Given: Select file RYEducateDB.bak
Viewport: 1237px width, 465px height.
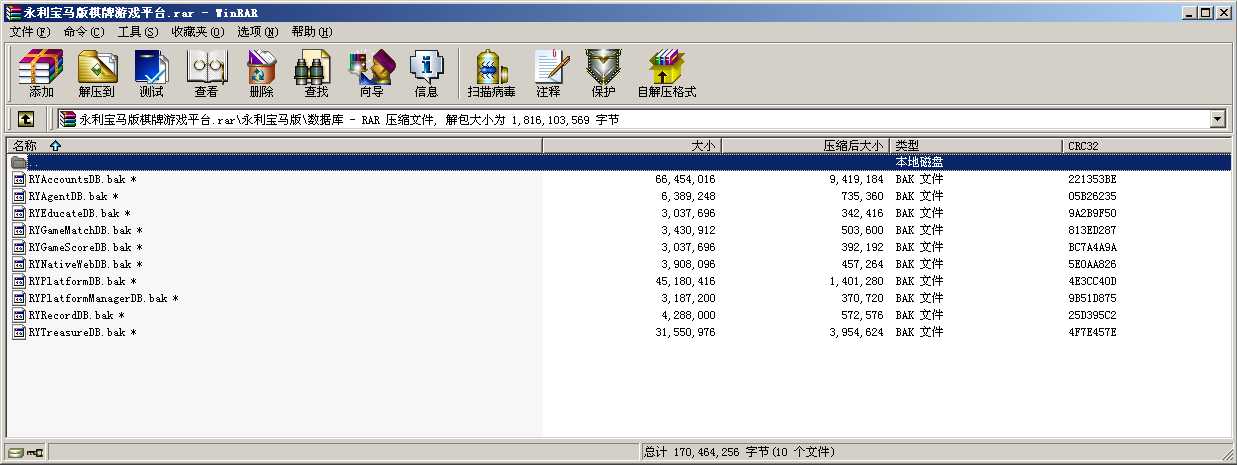Looking at the screenshot, I should (x=79, y=213).
